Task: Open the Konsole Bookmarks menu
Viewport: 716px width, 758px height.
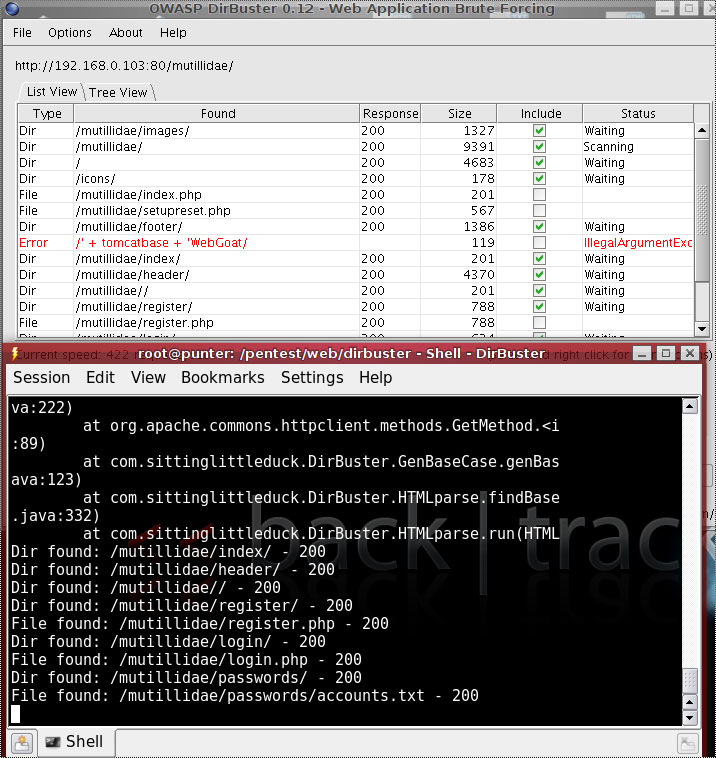Action: pyautogui.click(x=222, y=377)
